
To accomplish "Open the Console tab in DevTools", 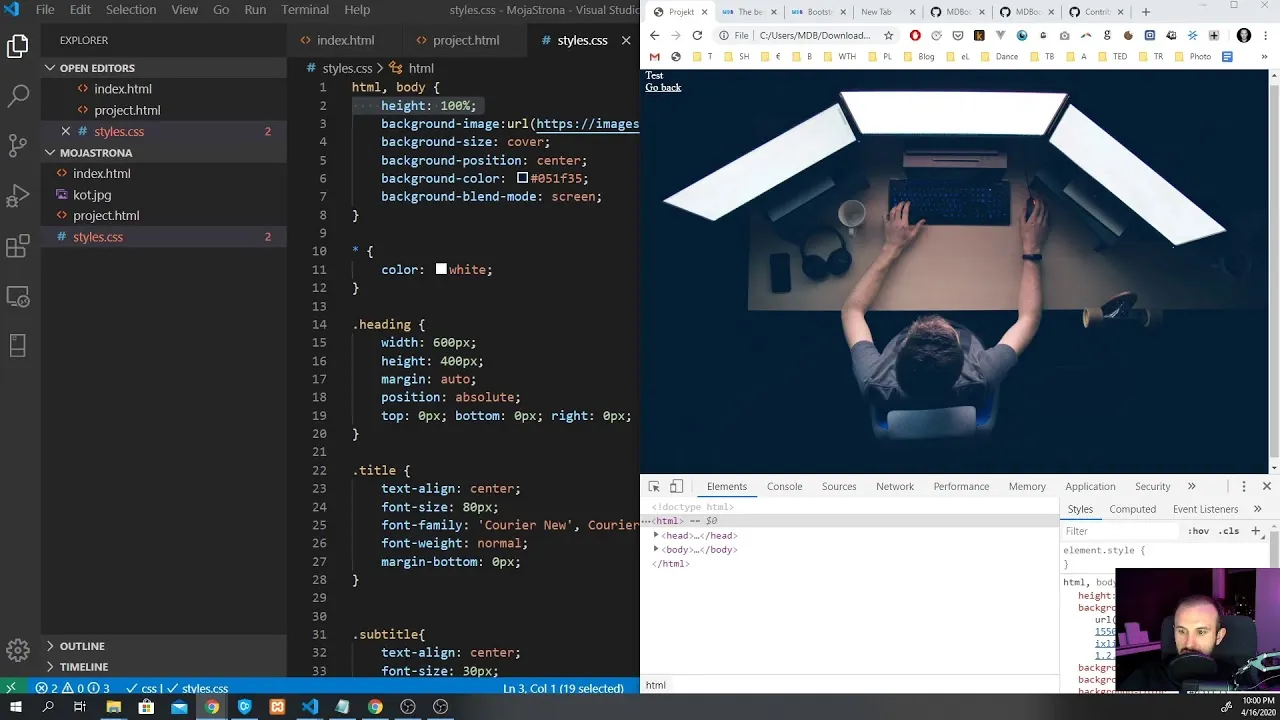I will (784, 487).
